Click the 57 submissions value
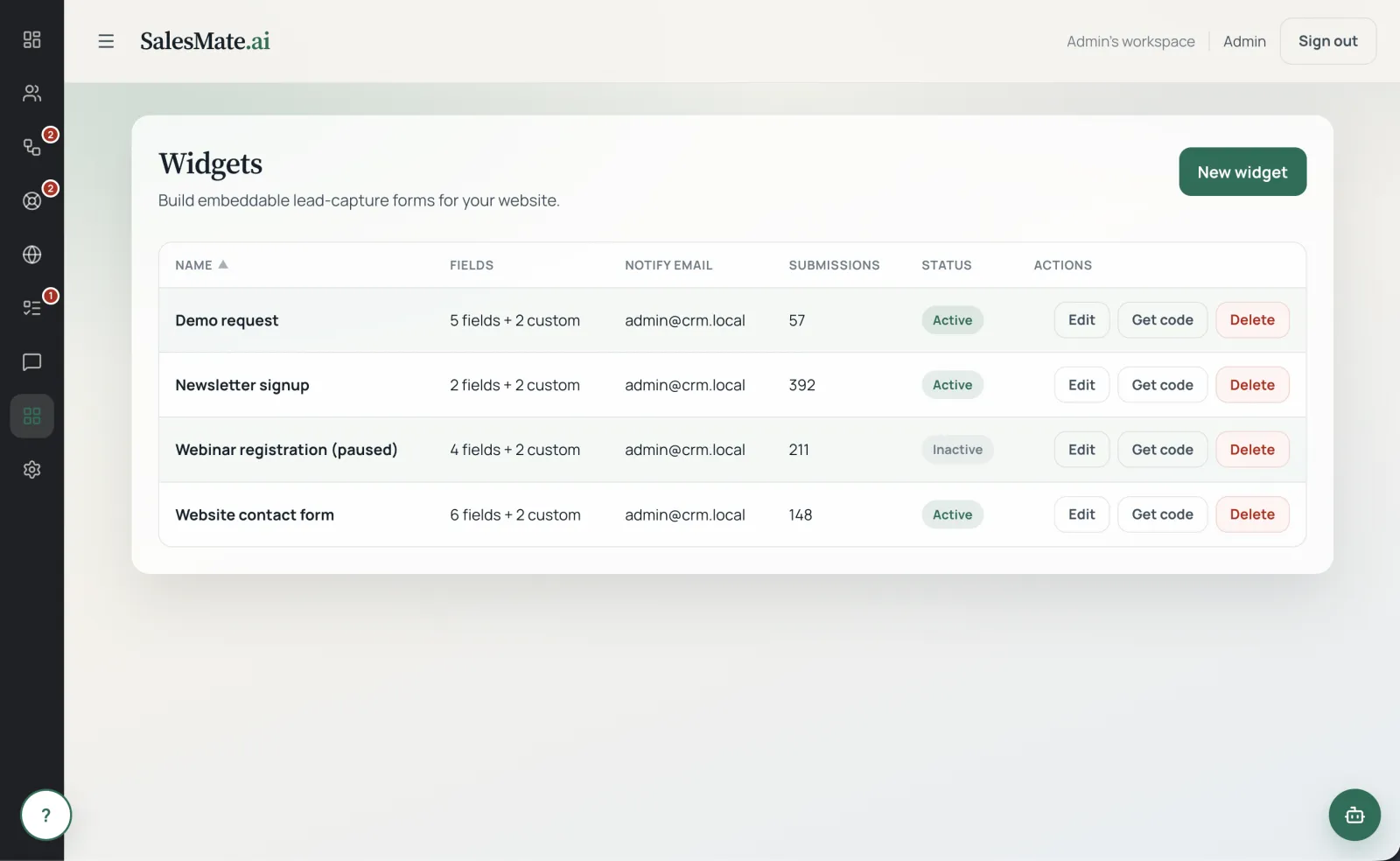This screenshot has height=861, width=1400. [796, 320]
